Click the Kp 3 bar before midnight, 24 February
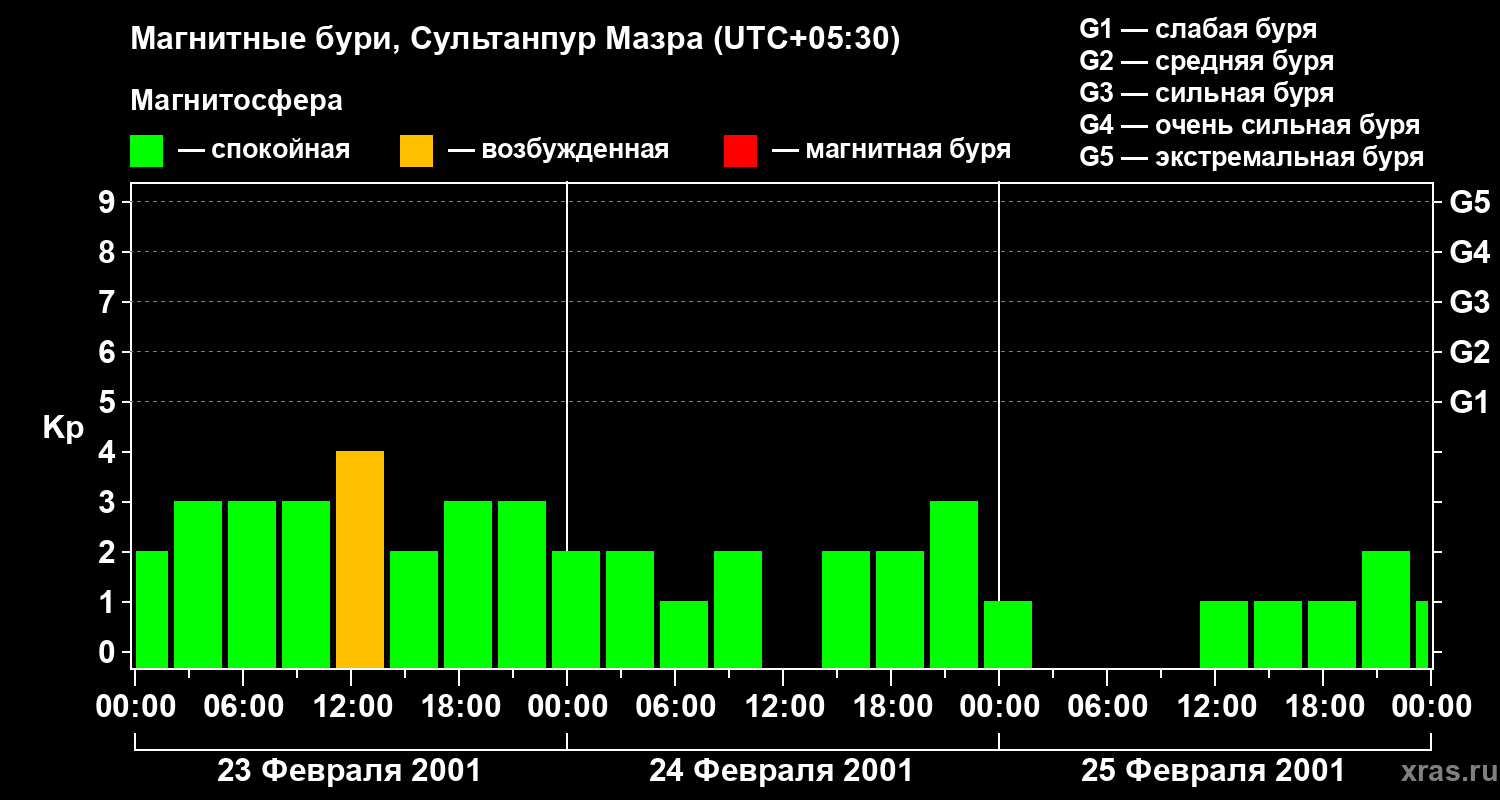This screenshot has height=800, width=1500. (x=954, y=585)
